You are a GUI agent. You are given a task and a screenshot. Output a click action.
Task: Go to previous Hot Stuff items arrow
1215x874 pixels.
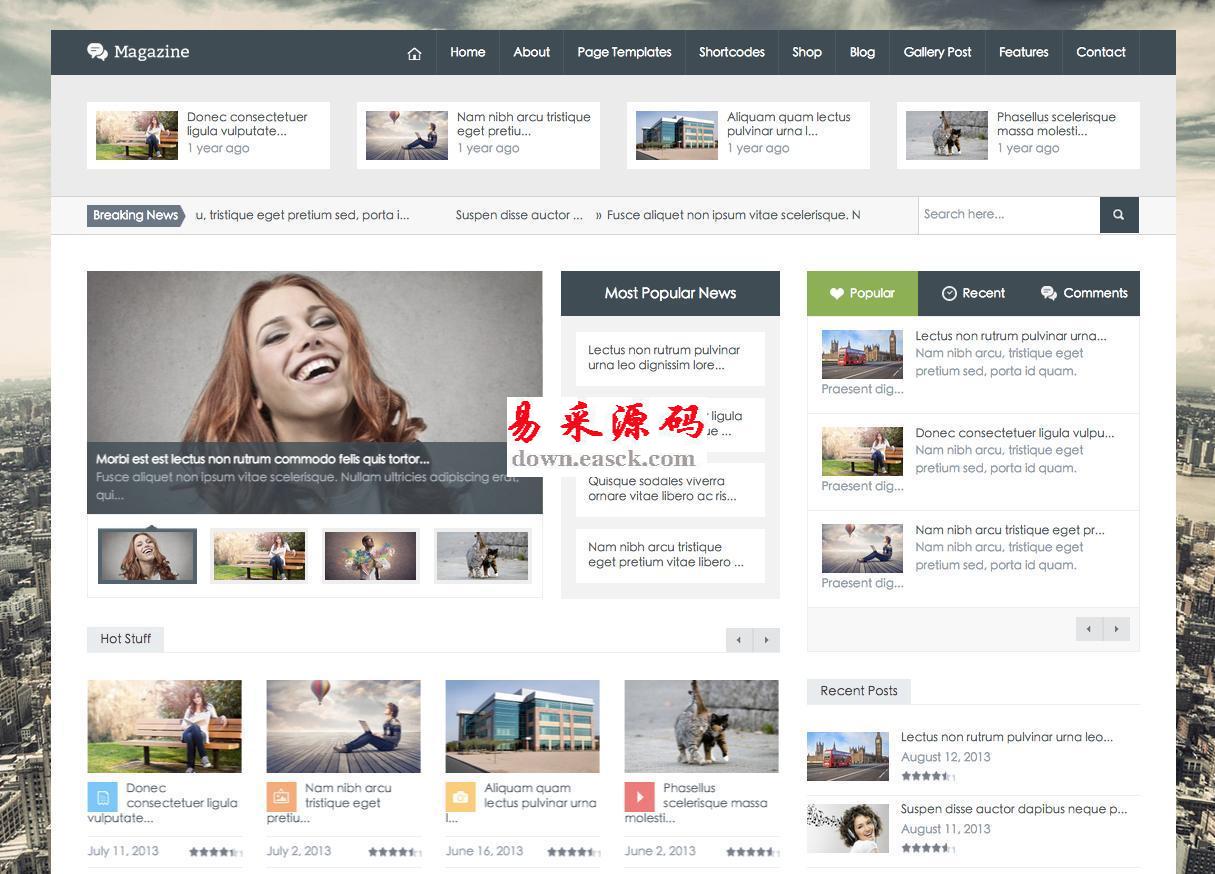739,640
